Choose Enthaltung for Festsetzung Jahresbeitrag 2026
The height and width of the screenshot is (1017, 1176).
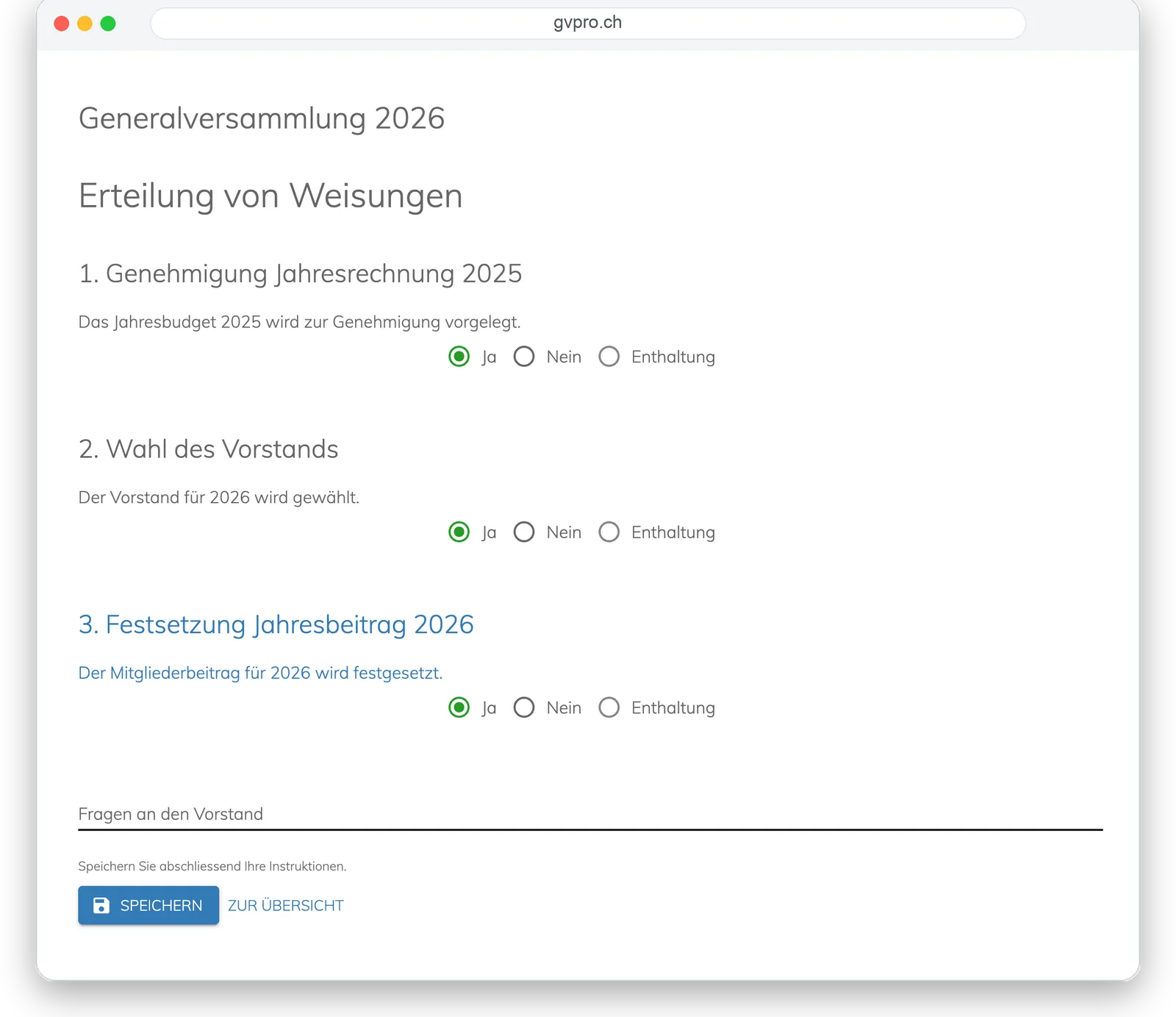coord(609,707)
